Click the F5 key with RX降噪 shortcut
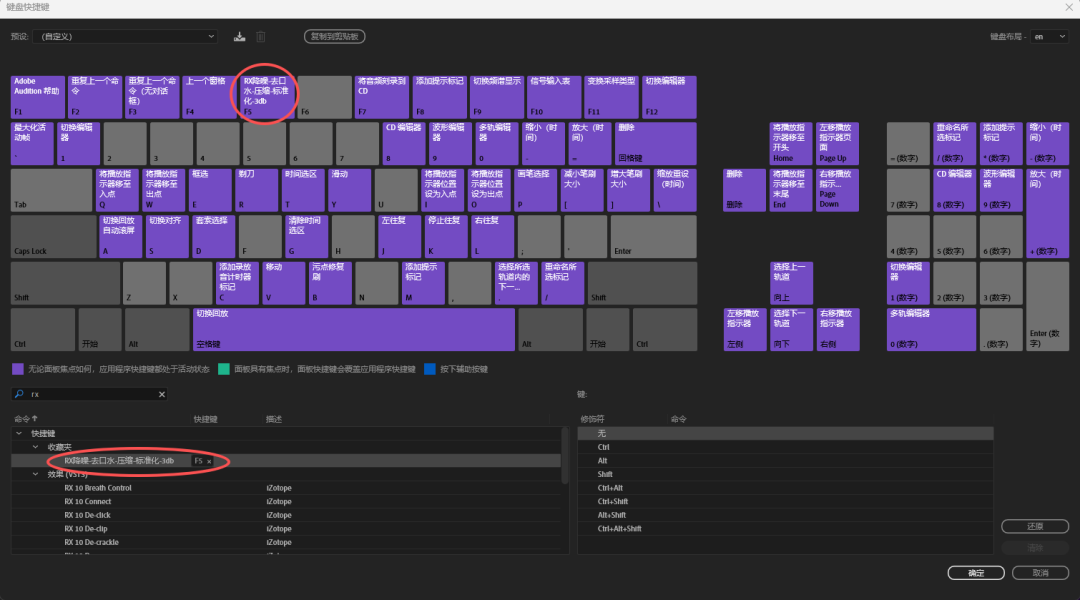The height and width of the screenshot is (600, 1080). 267,97
